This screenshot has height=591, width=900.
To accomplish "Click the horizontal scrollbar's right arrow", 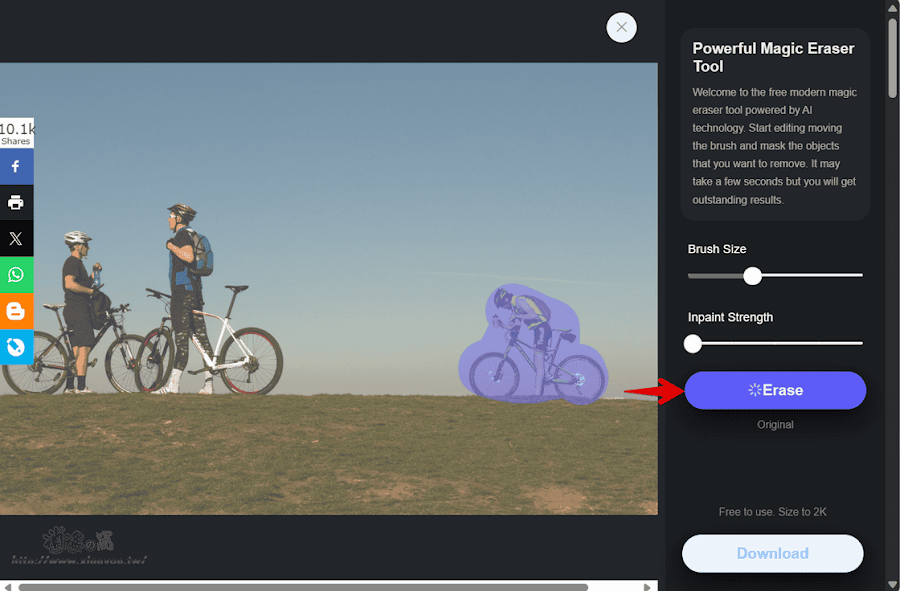I will coord(647,587).
